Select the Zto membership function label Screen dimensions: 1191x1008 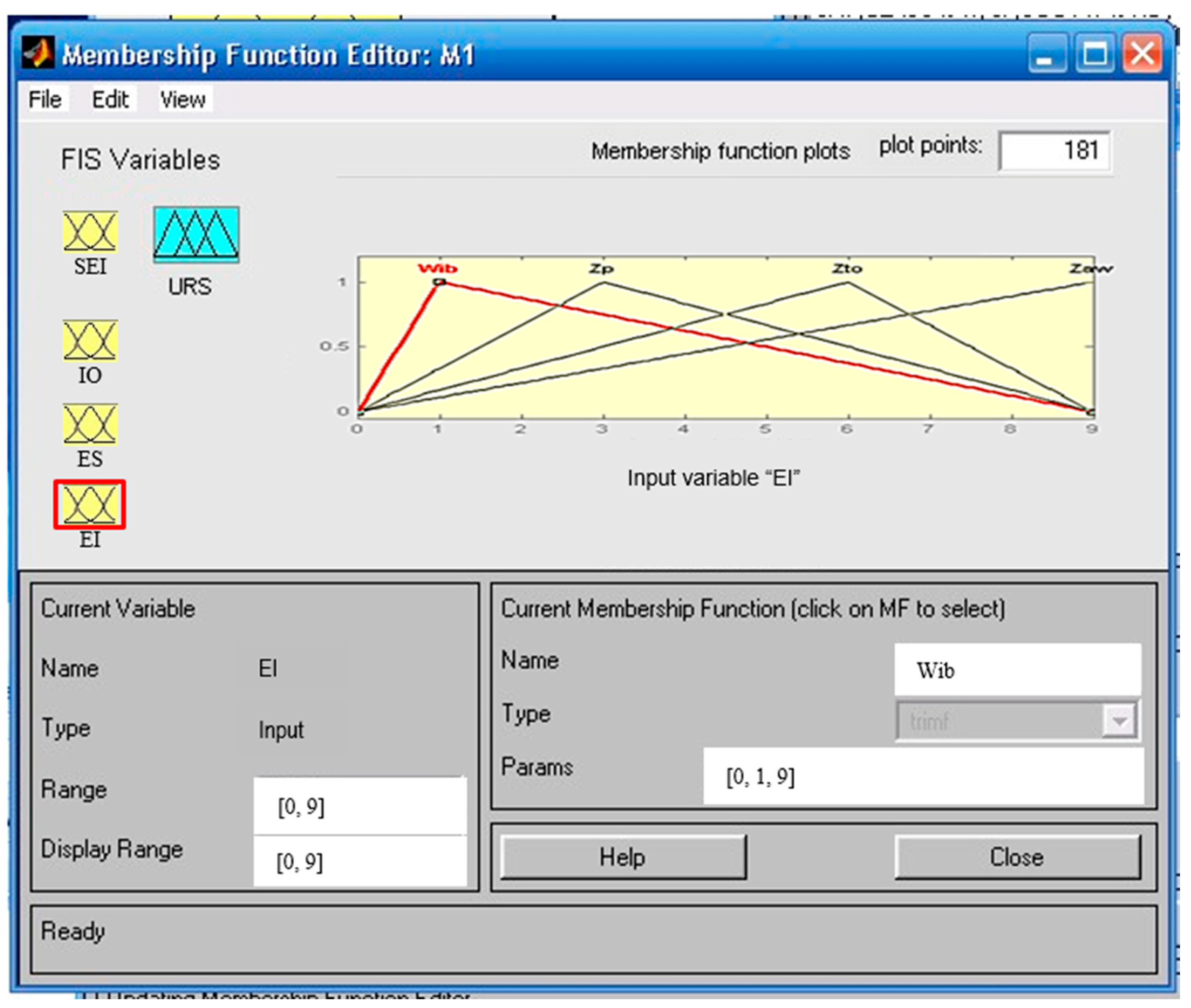pyautogui.click(x=847, y=268)
